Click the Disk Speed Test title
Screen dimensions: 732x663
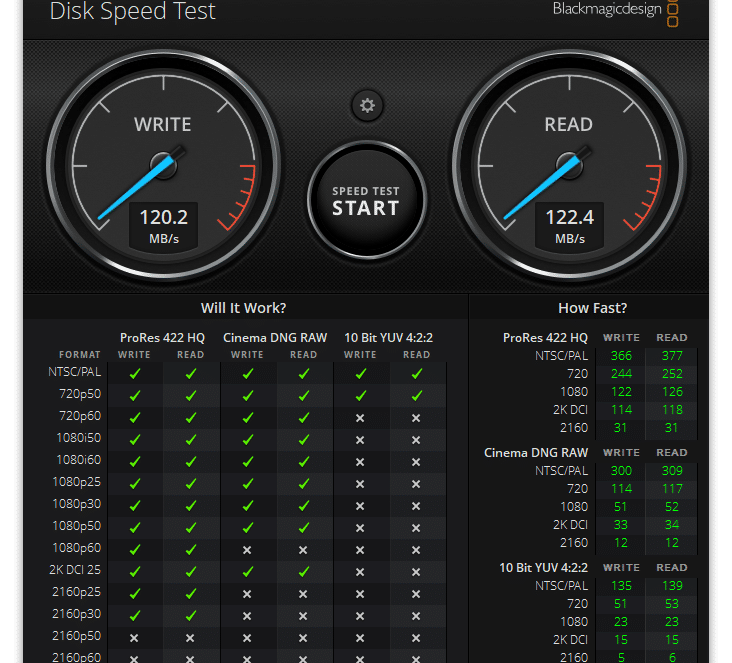click(133, 11)
